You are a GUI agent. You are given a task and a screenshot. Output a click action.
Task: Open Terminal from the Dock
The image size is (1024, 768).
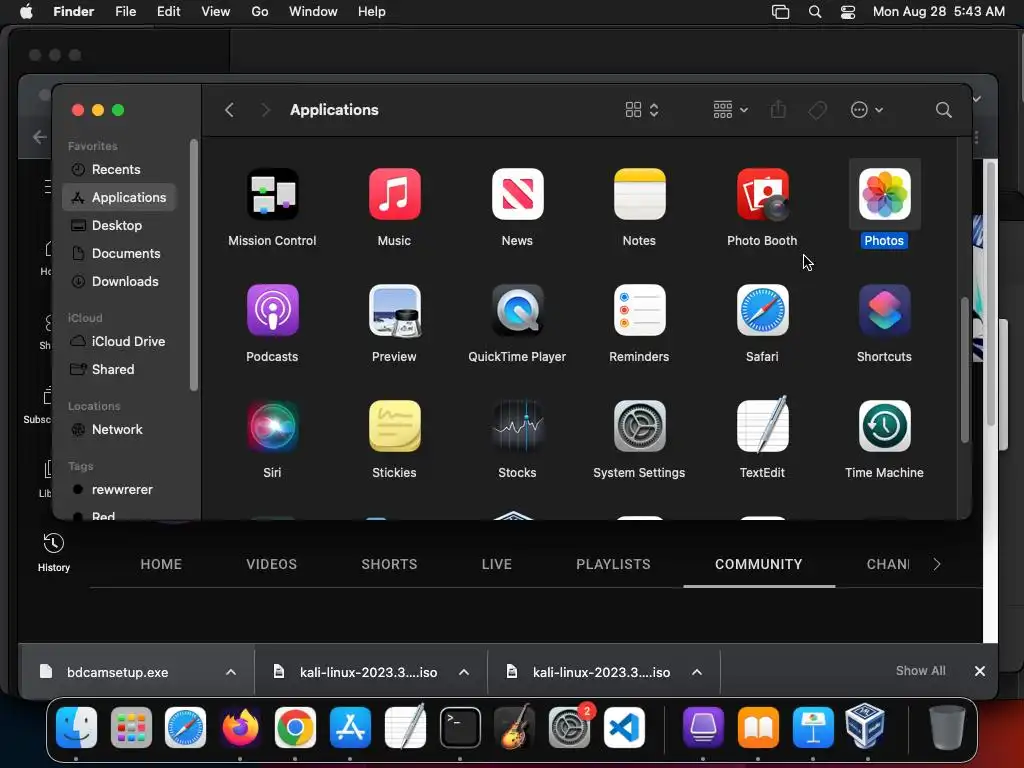tap(460, 727)
